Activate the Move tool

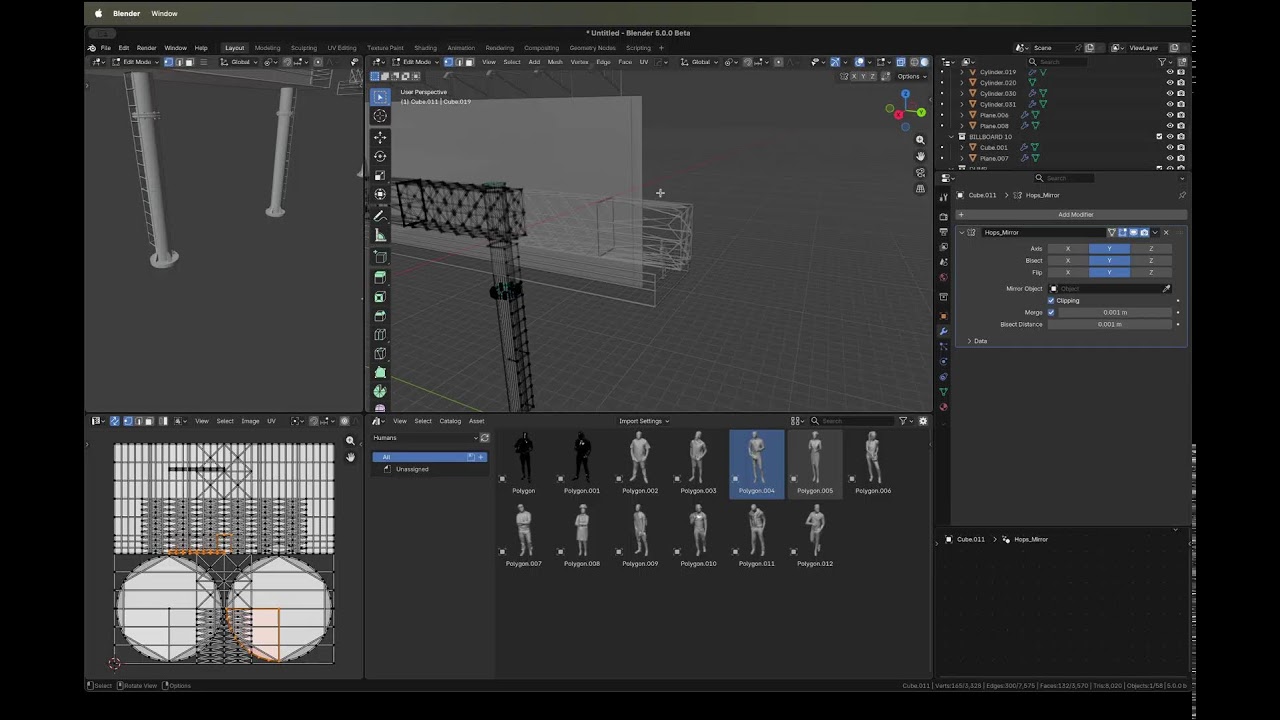pyautogui.click(x=380, y=137)
